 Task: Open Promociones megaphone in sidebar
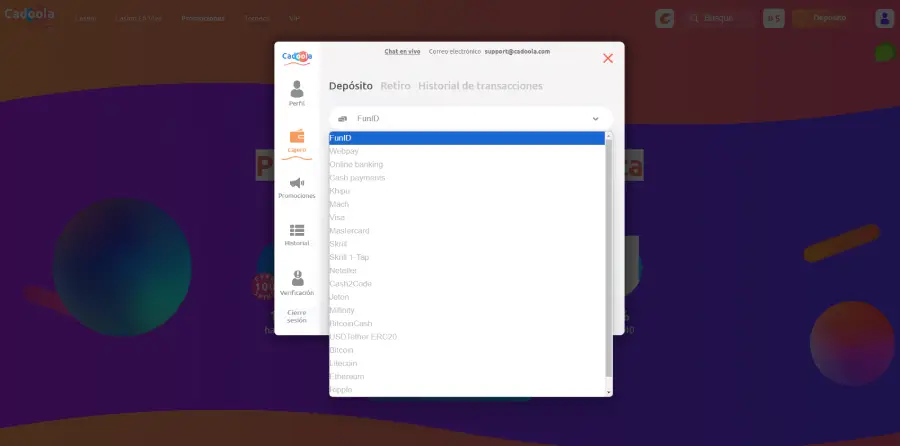point(297,188)
